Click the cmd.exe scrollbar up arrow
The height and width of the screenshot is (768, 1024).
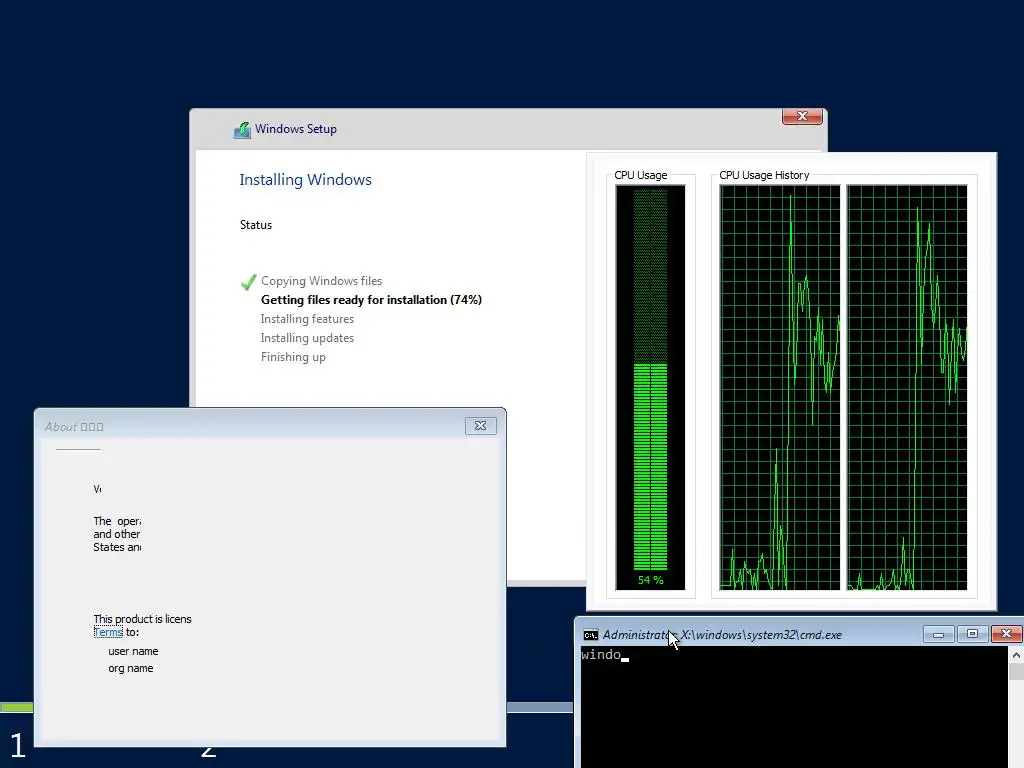(1016, 654)
